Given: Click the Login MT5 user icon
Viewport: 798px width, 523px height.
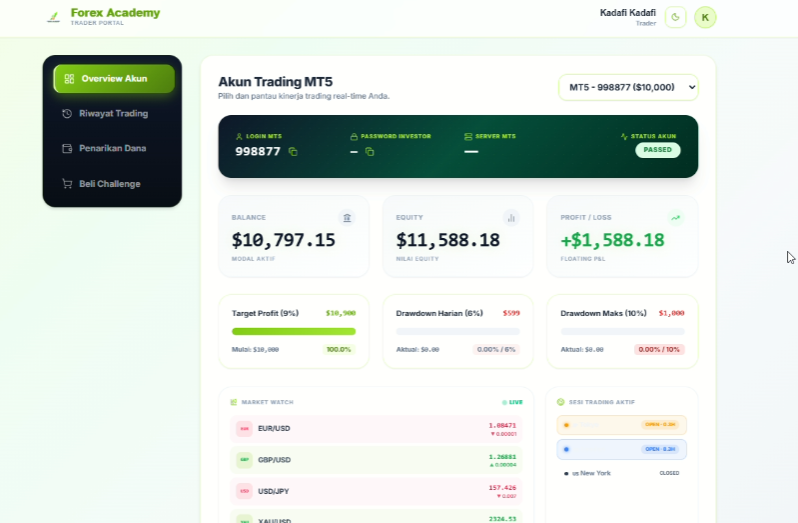Looking at the screenshot, I should coord(239,136).
